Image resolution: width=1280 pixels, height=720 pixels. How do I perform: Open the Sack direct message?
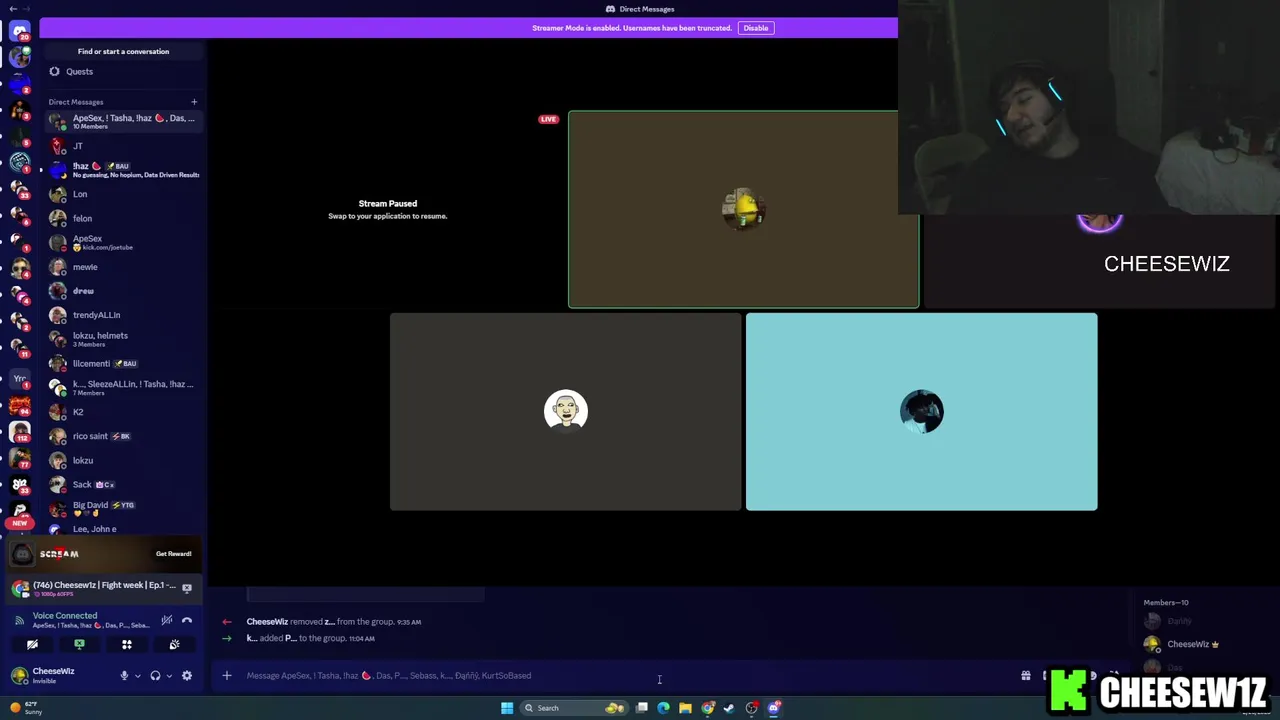[x=123, y=485]
